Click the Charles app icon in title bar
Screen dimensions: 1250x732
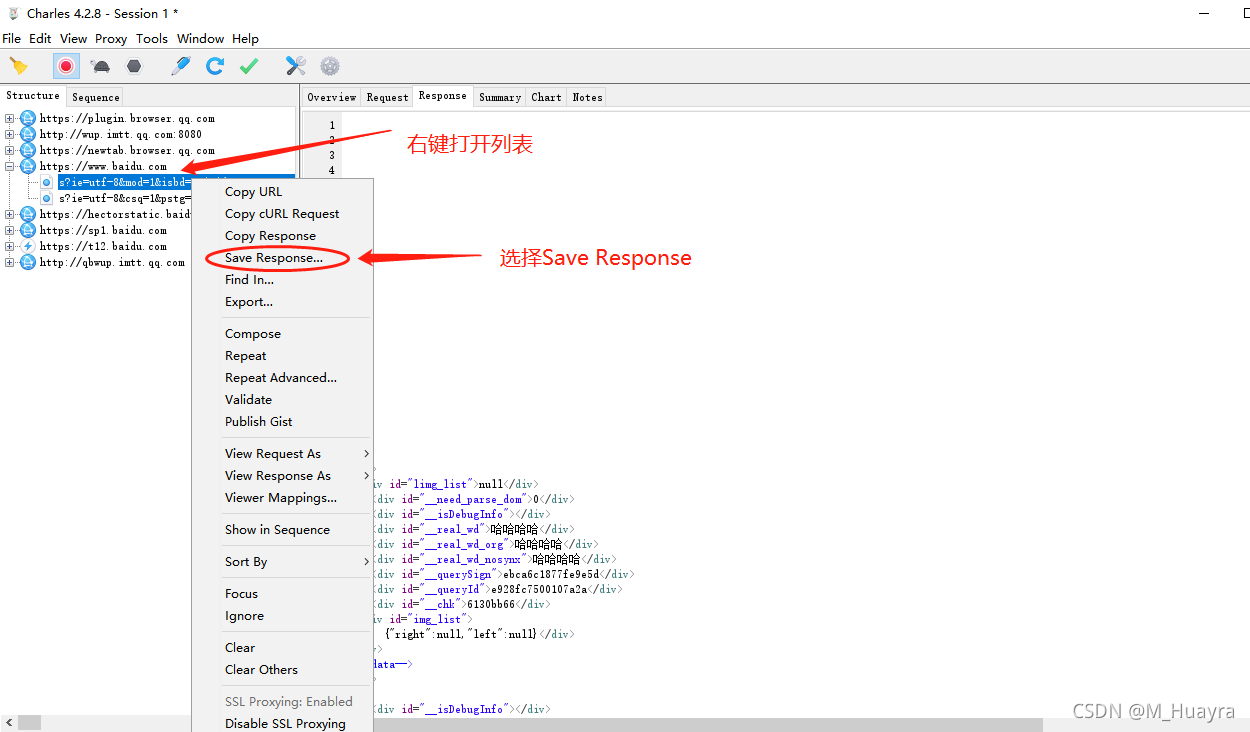[13, 13]
